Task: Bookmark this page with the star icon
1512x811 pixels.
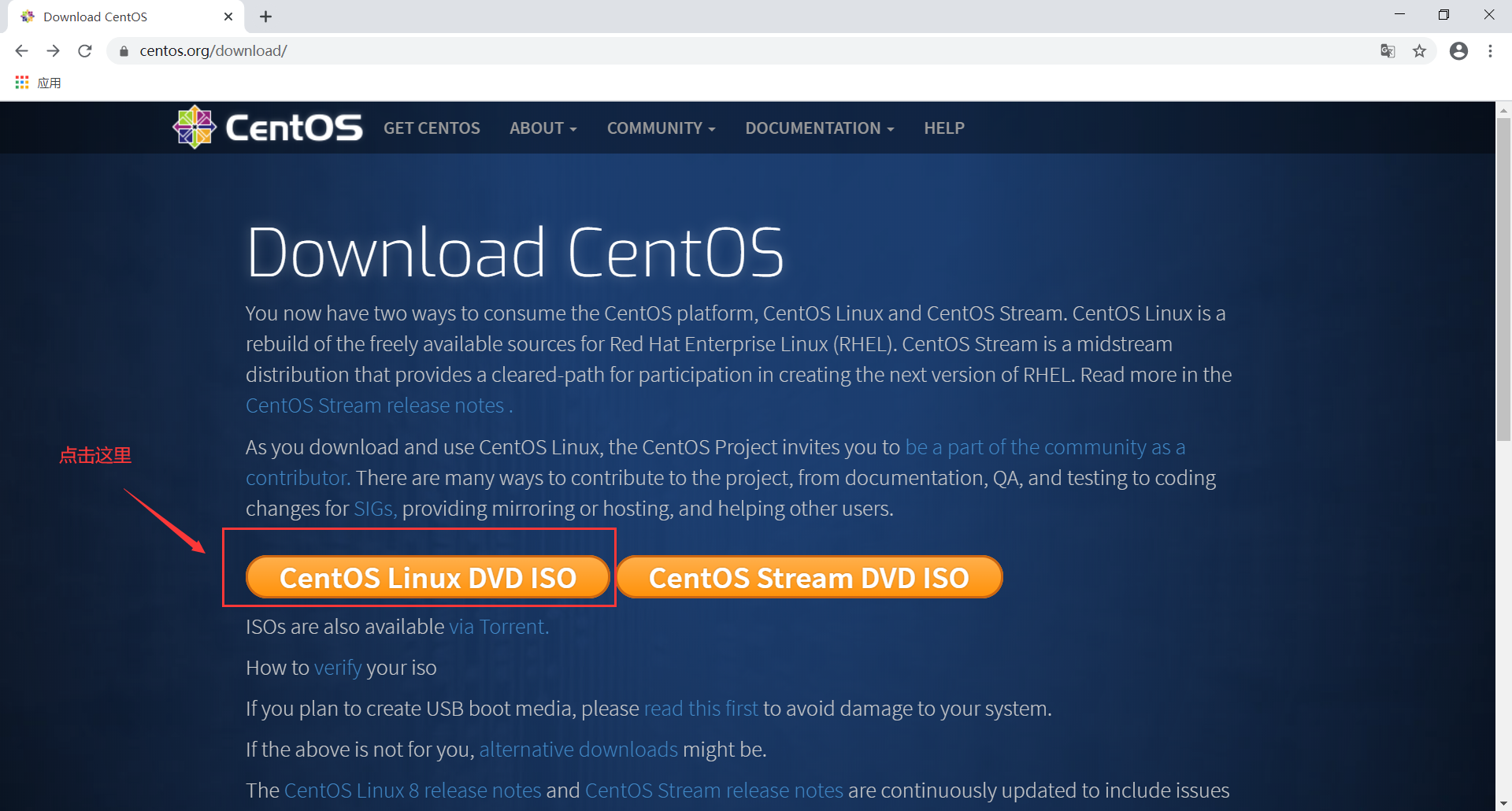Action: tap(1419, 51)
